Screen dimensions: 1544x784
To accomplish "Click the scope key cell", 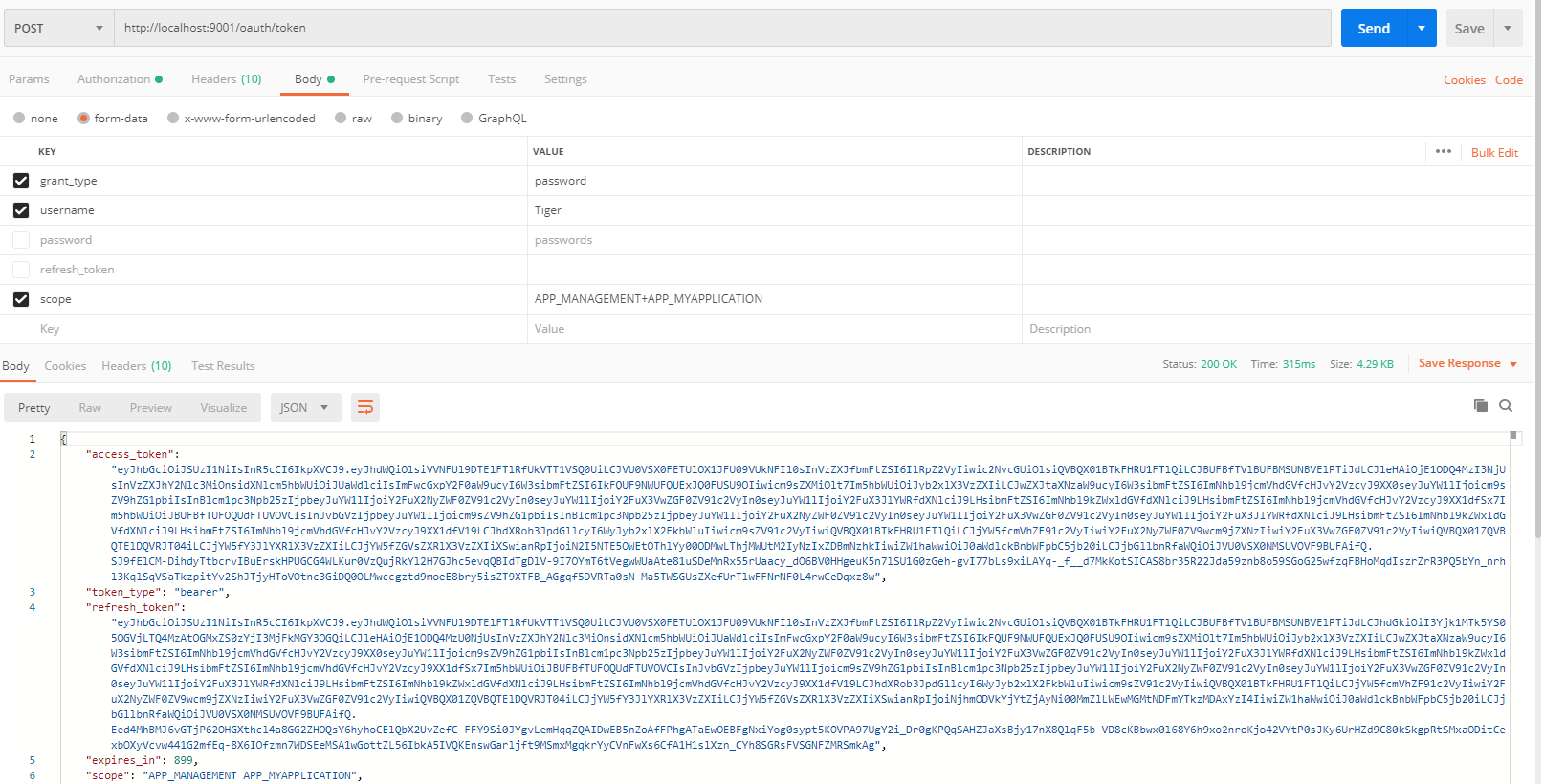I will coord(281,299).
